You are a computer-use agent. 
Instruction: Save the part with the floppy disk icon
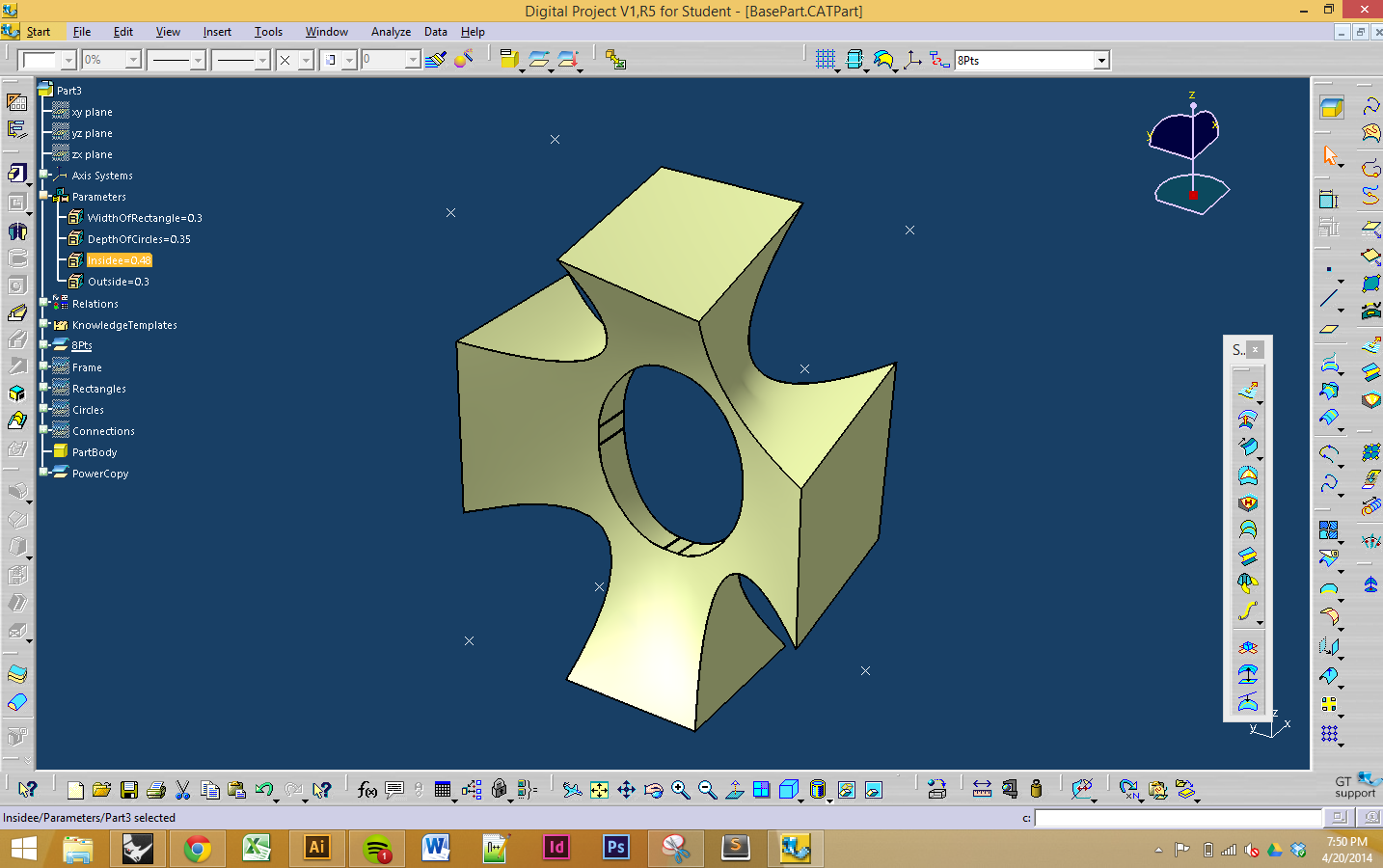click(x=128, y=790)
